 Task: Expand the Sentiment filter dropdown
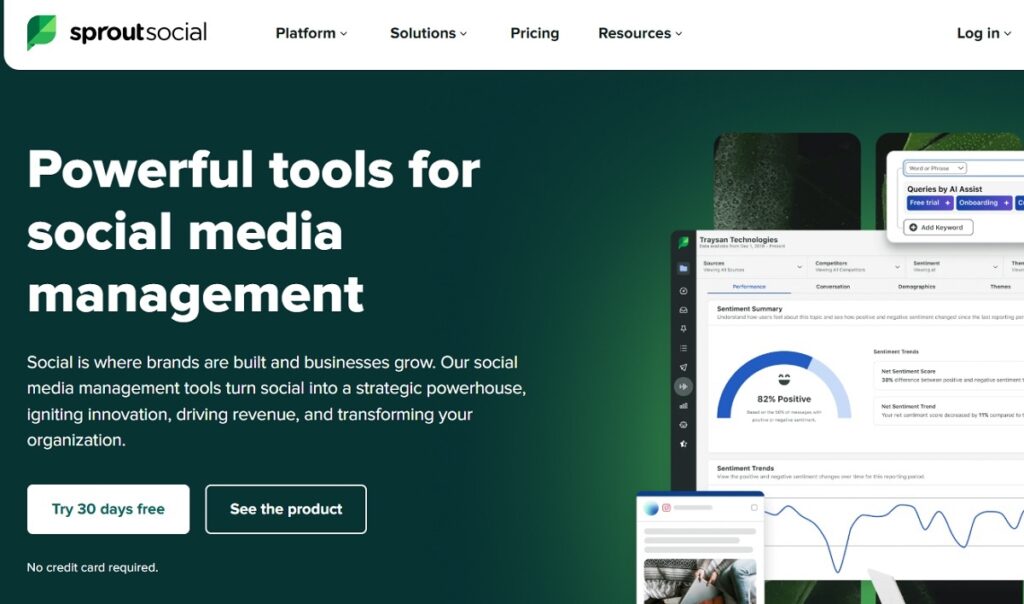(x=955, y=266)
